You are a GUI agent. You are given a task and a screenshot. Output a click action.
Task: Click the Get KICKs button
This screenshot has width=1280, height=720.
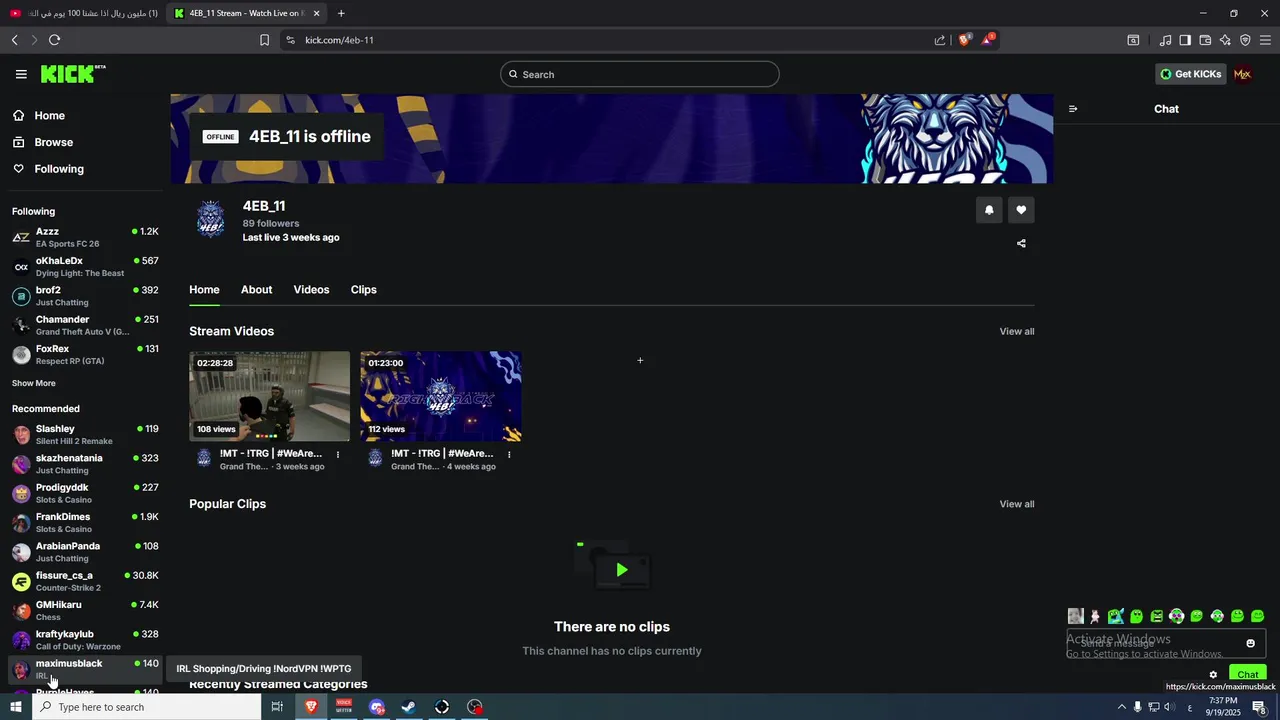point(1190,74)
